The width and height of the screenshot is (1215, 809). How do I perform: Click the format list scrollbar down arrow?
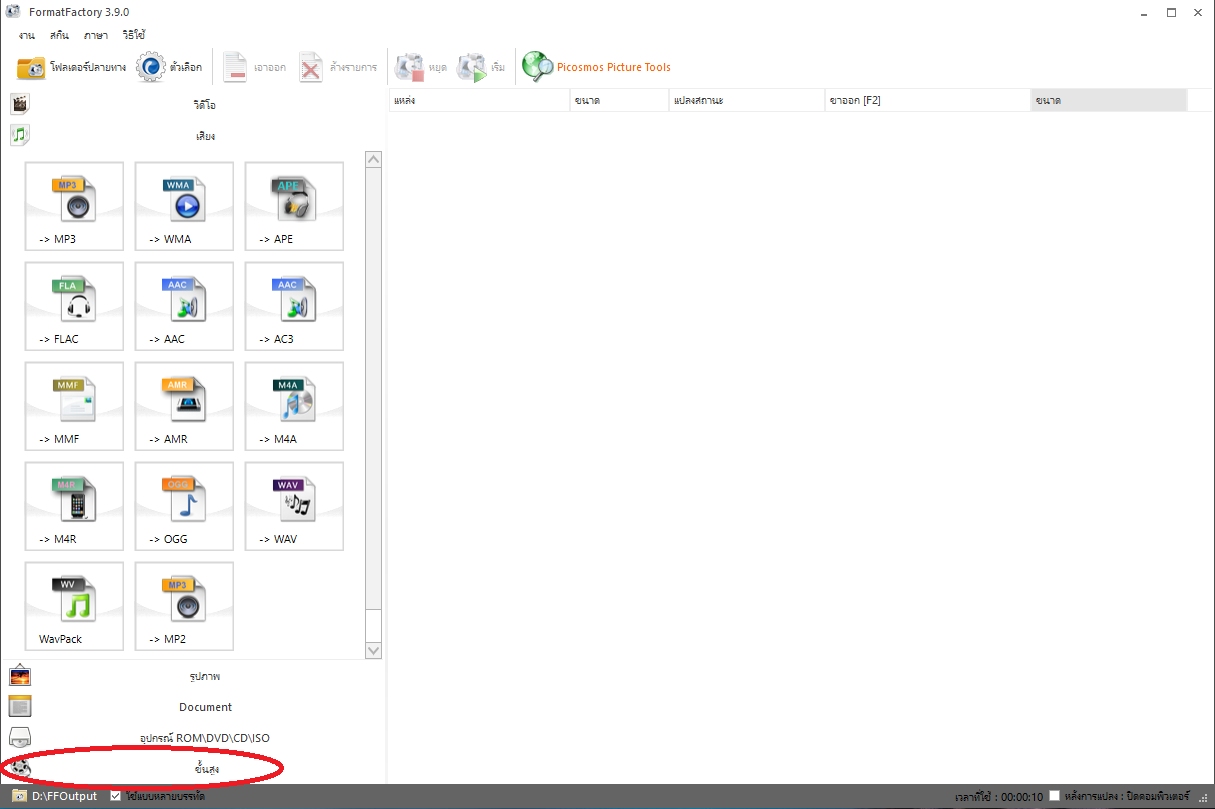[x=374, y=651]
